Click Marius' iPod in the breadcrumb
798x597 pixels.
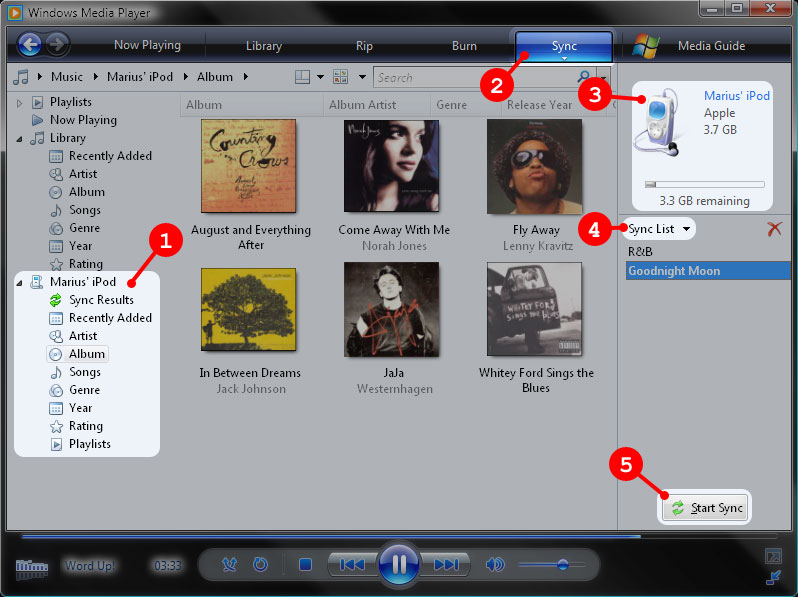pyautogui.click(x=140, y=77)
